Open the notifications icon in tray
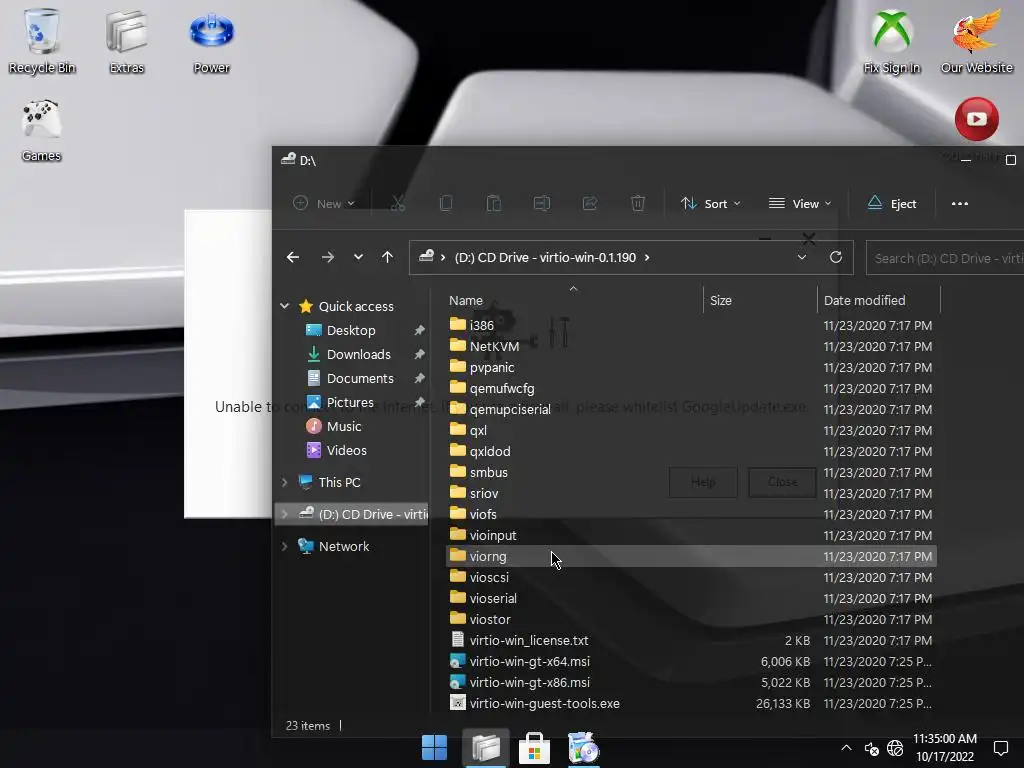Screen dimensions: 1024x768 pos(1000,748)
